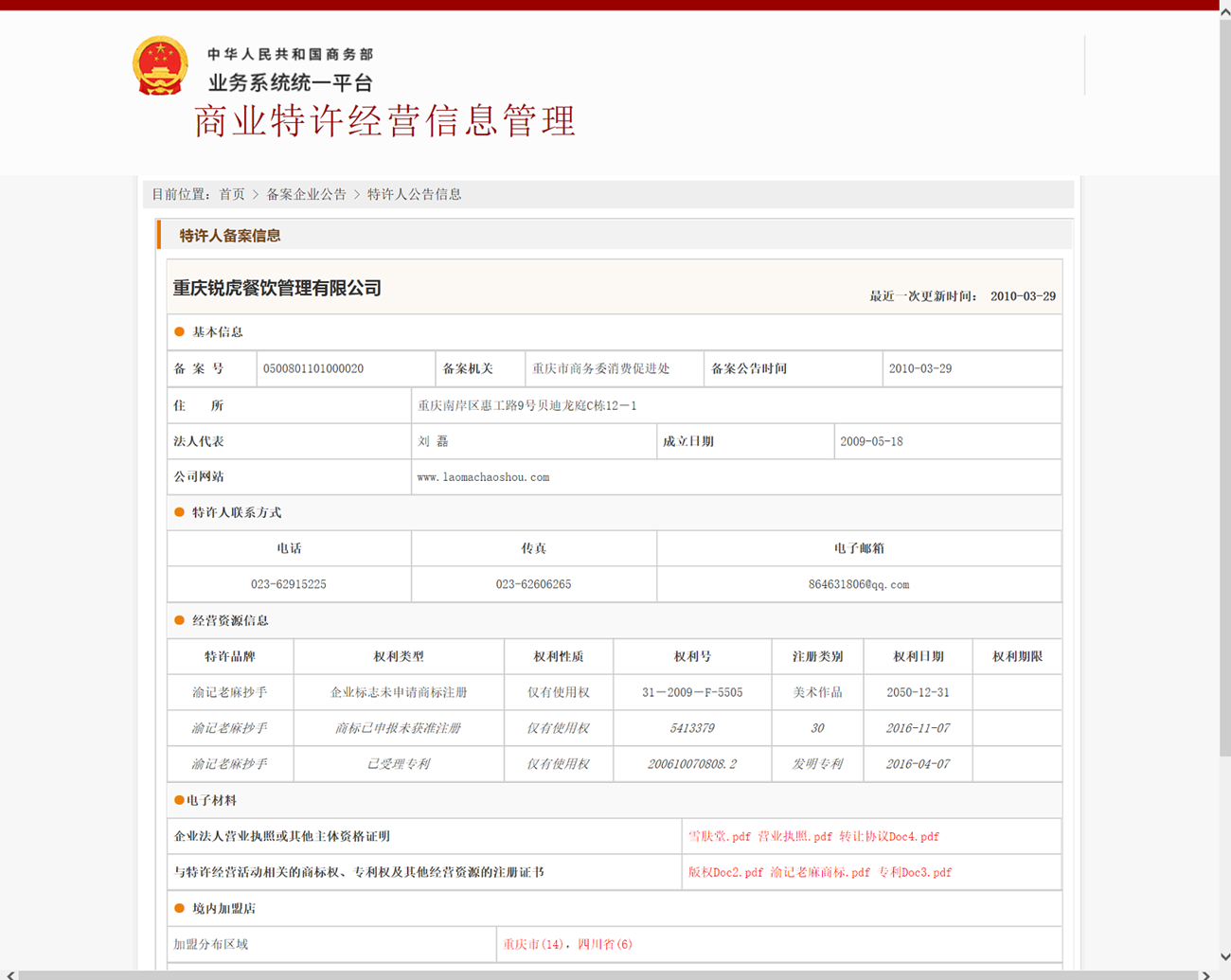
Task: Click the orange bullet beside 基本信息
Action: tap(178, 331)
